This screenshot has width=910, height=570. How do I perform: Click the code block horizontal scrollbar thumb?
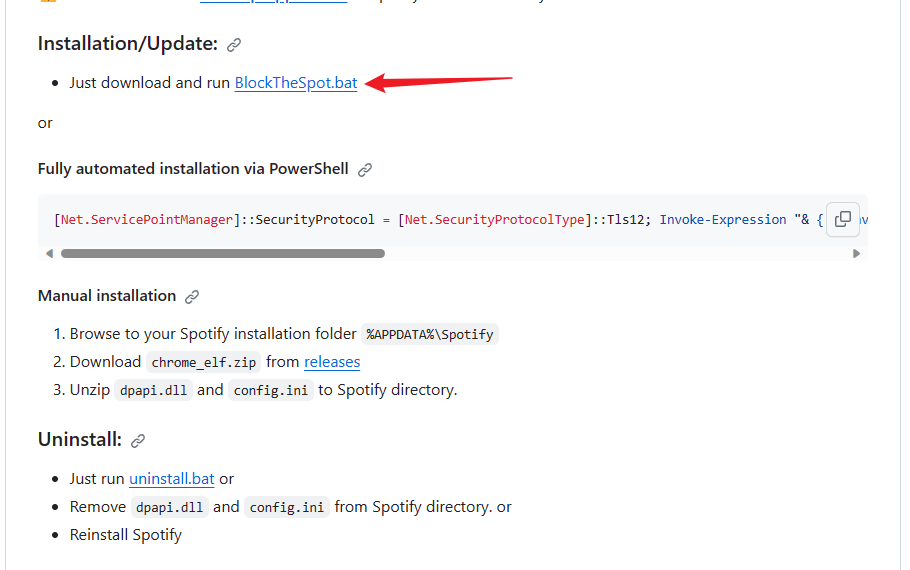pos(222,254)
